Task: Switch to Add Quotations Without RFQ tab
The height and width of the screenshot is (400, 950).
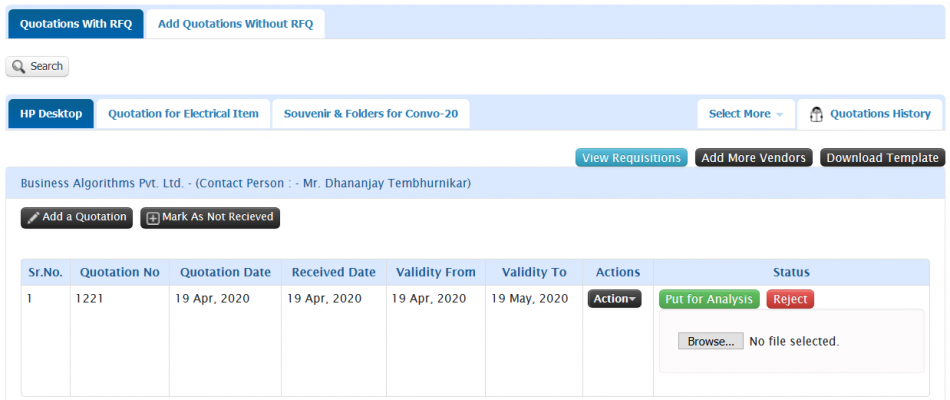Action: 236,24
